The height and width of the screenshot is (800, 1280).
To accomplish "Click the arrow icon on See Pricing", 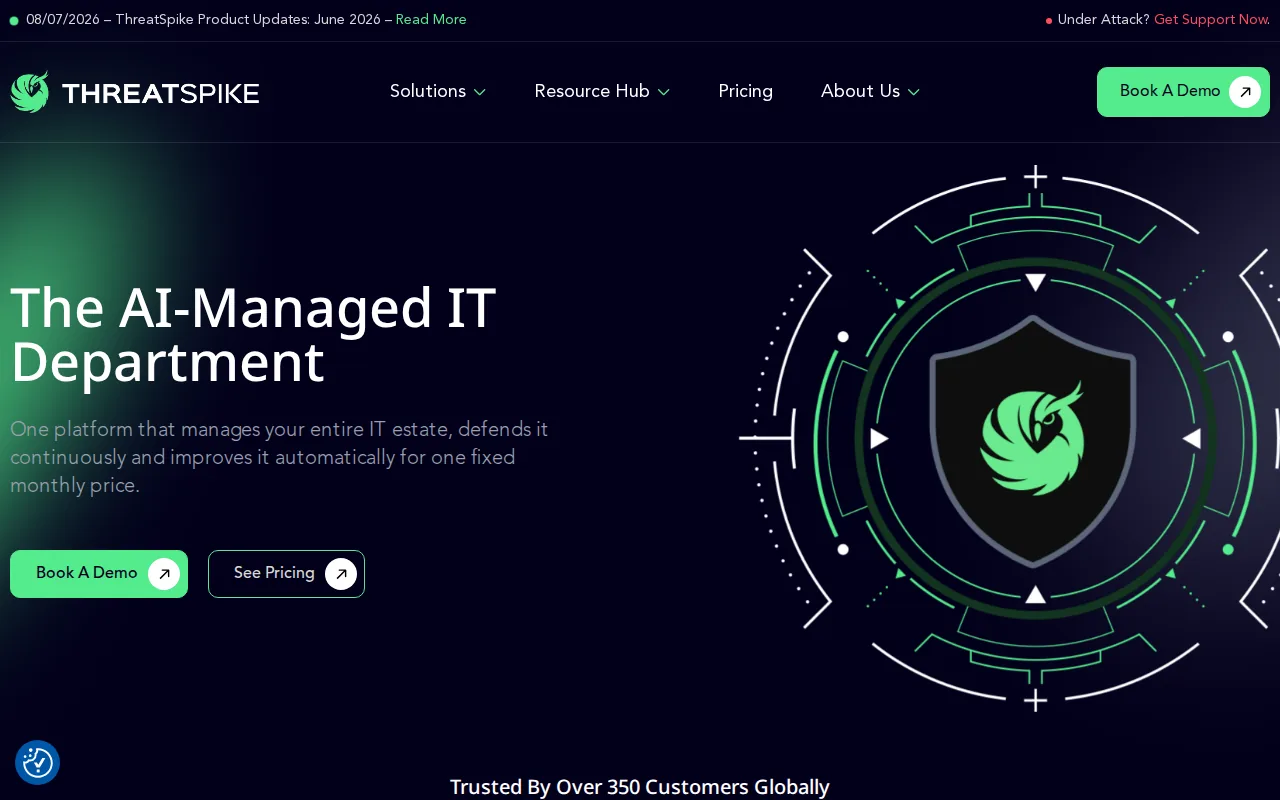I will click(341, 574).
